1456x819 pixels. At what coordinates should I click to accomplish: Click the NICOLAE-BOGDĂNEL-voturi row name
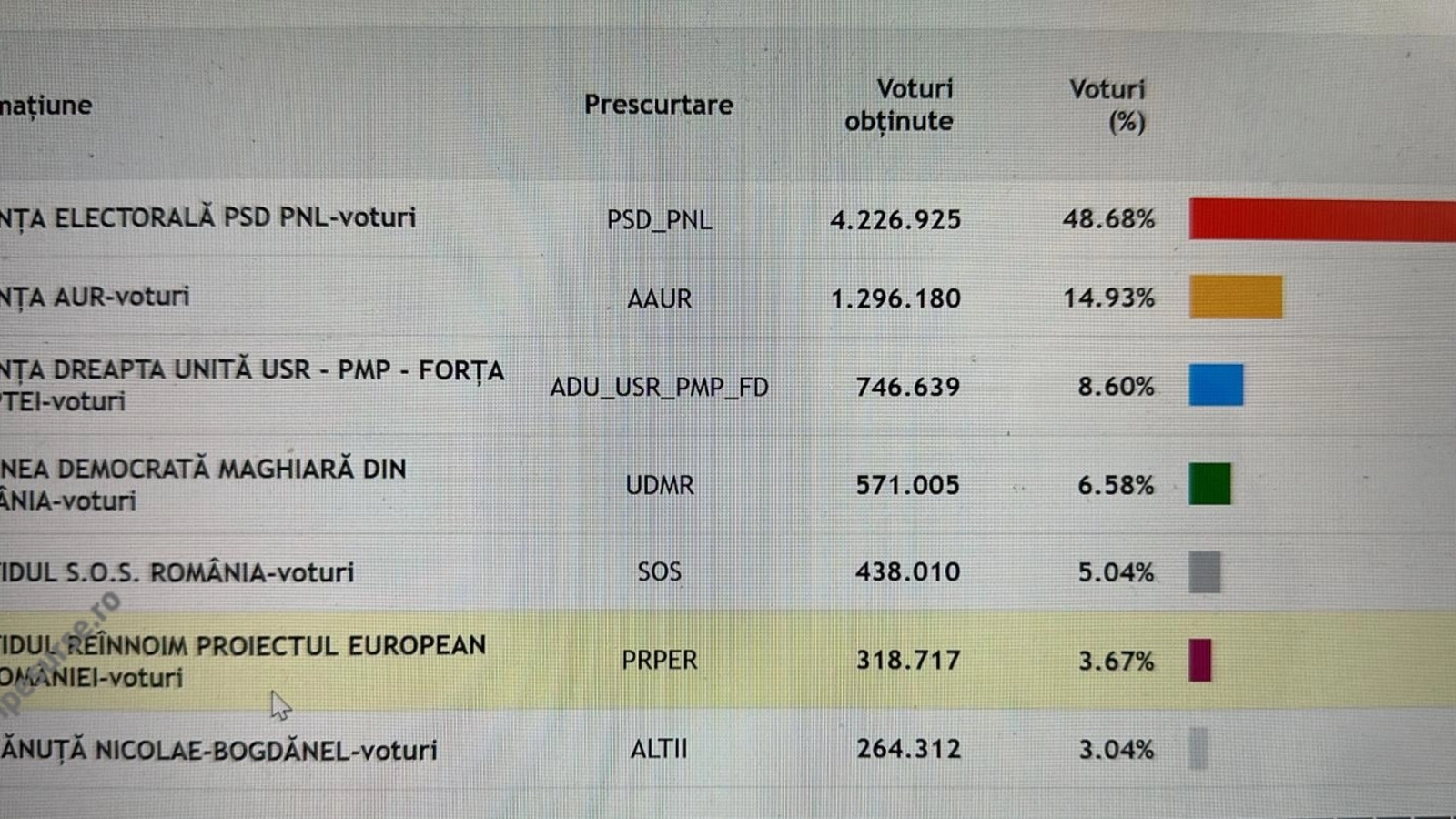pyautogui.click(x=219, y=751)
